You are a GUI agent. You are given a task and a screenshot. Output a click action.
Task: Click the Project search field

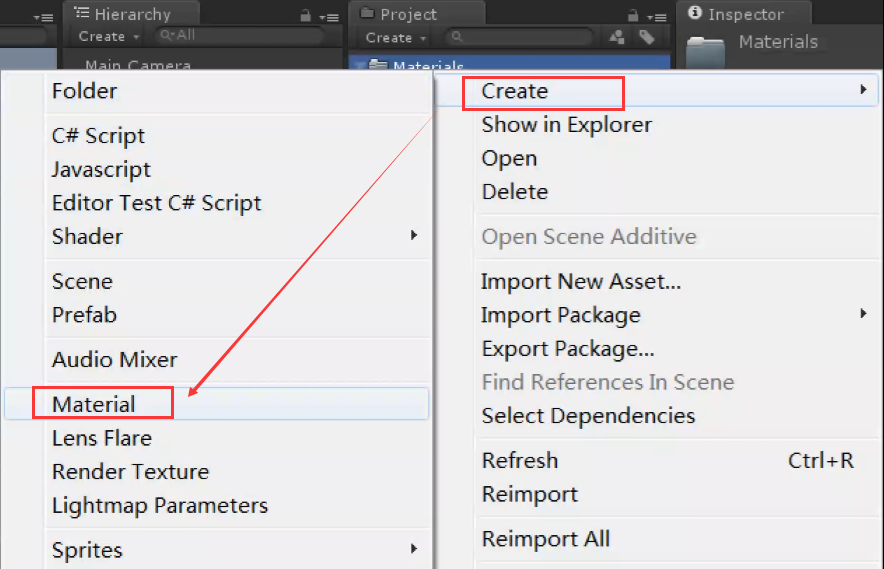[519, 37]
